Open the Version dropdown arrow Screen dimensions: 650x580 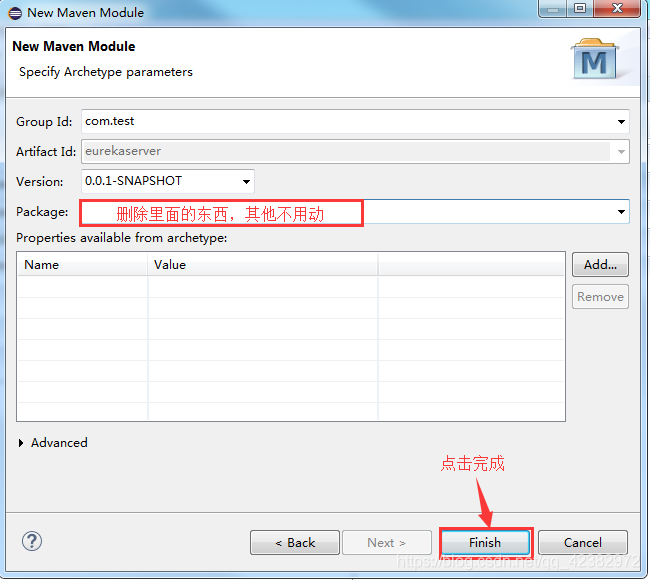(246, 182)
